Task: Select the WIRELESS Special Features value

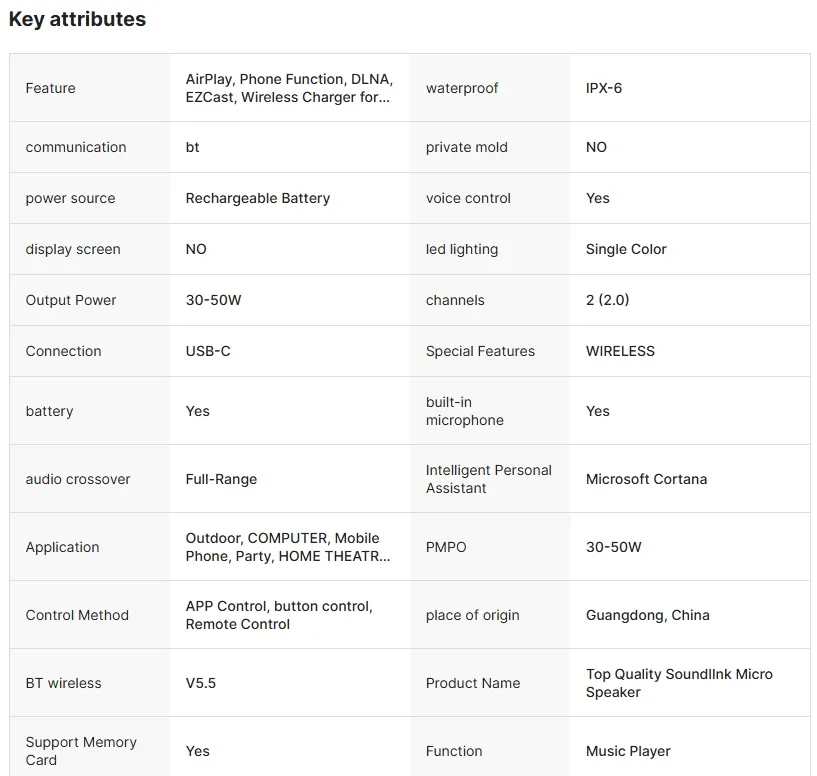Action: (x=620, y=351)
